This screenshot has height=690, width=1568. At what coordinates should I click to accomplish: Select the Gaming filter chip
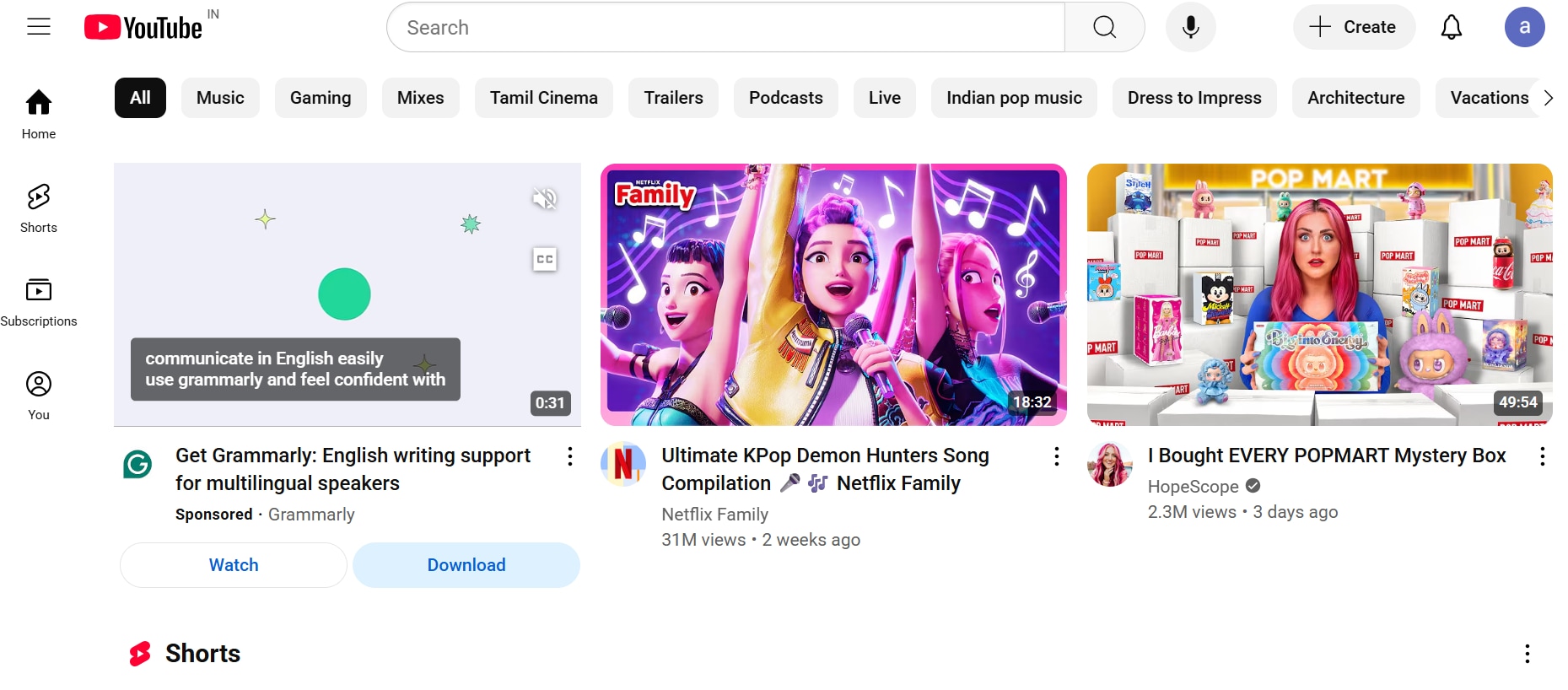pyautogui.click(x=321, y=98)
